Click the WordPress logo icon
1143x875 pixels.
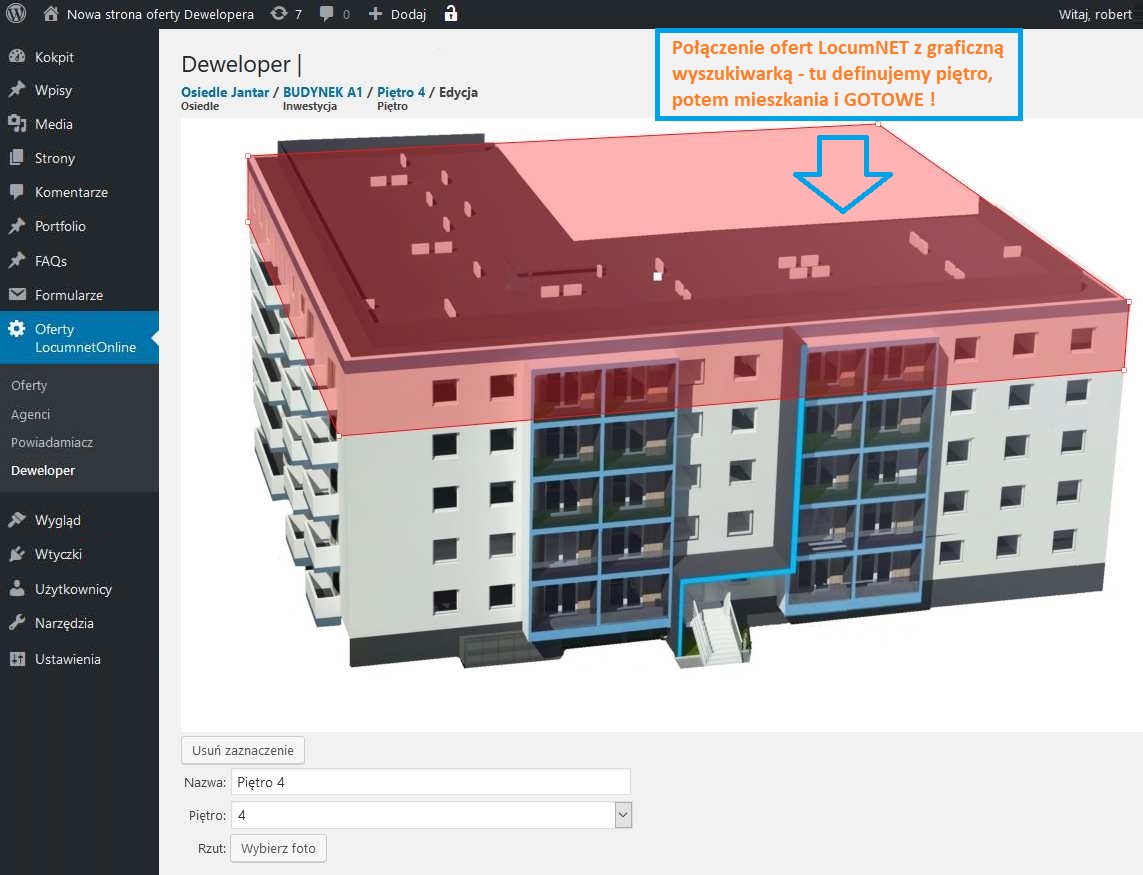point(16,14)
